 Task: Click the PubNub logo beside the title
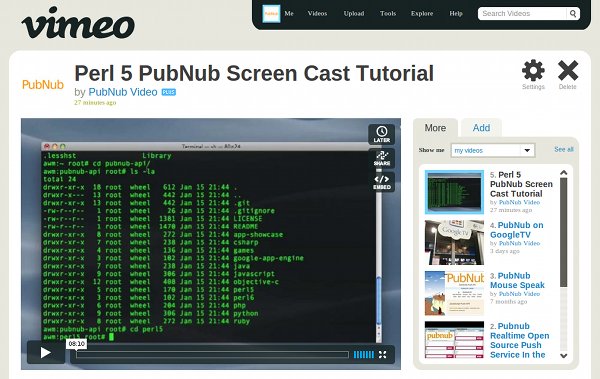pyautogui.click(x=43, y=85)
